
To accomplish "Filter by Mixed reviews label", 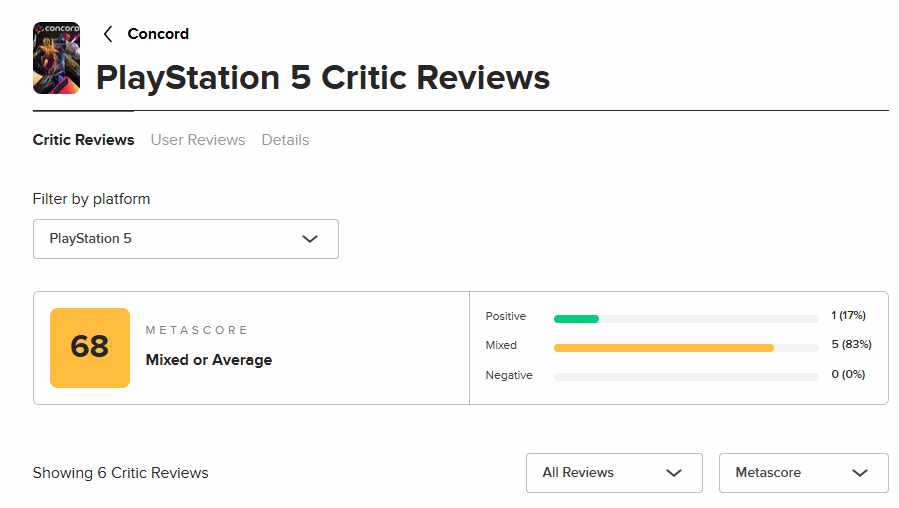I will point(502,345).
